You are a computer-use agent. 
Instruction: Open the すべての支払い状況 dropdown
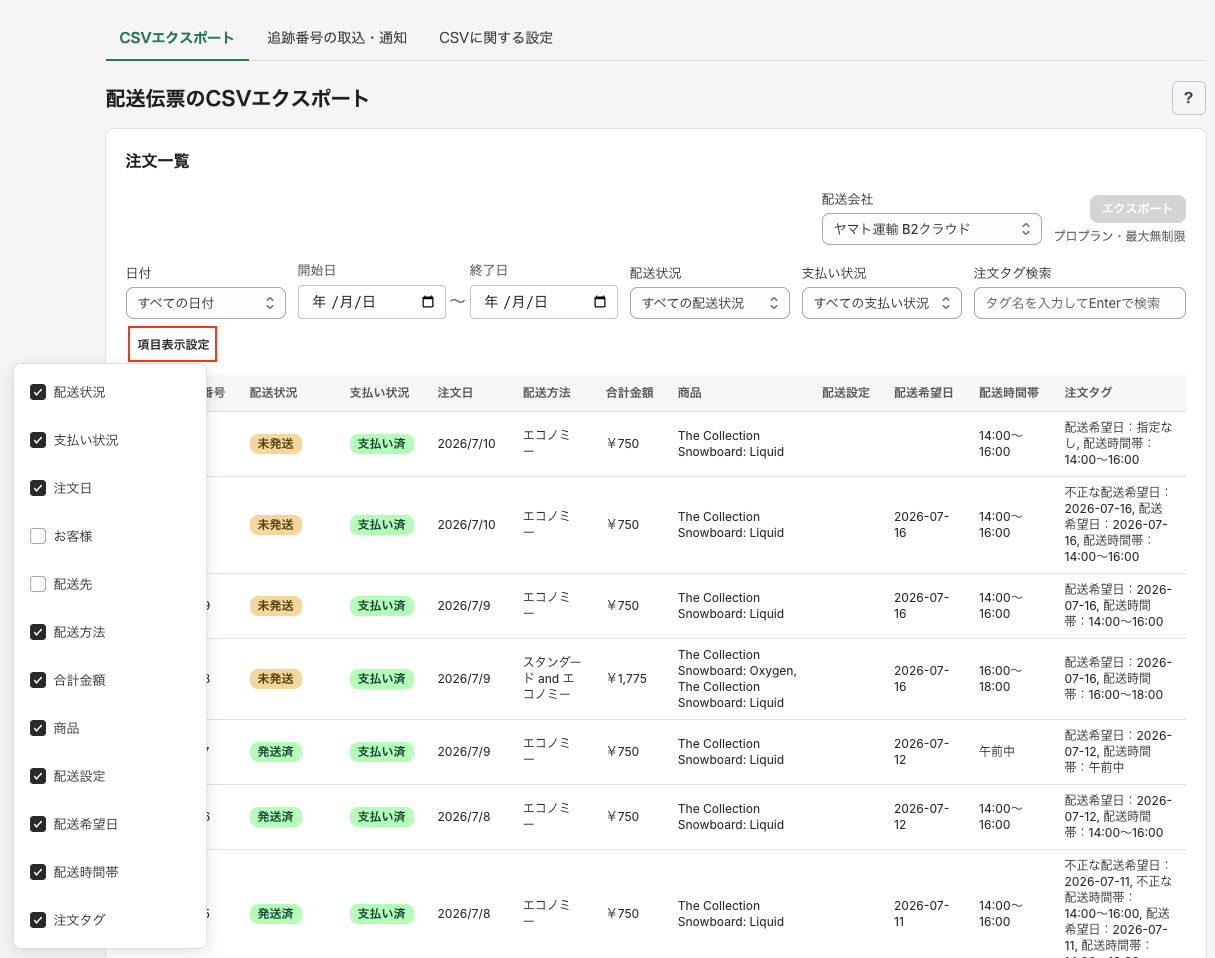point(882,303)
